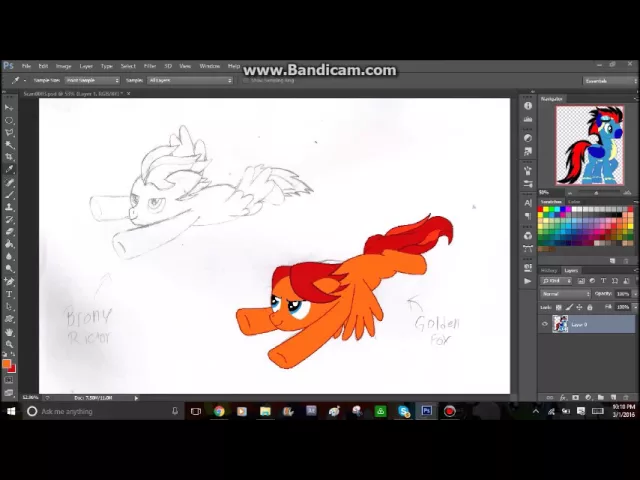Create new adjustment layer icon

pos(588,397)
